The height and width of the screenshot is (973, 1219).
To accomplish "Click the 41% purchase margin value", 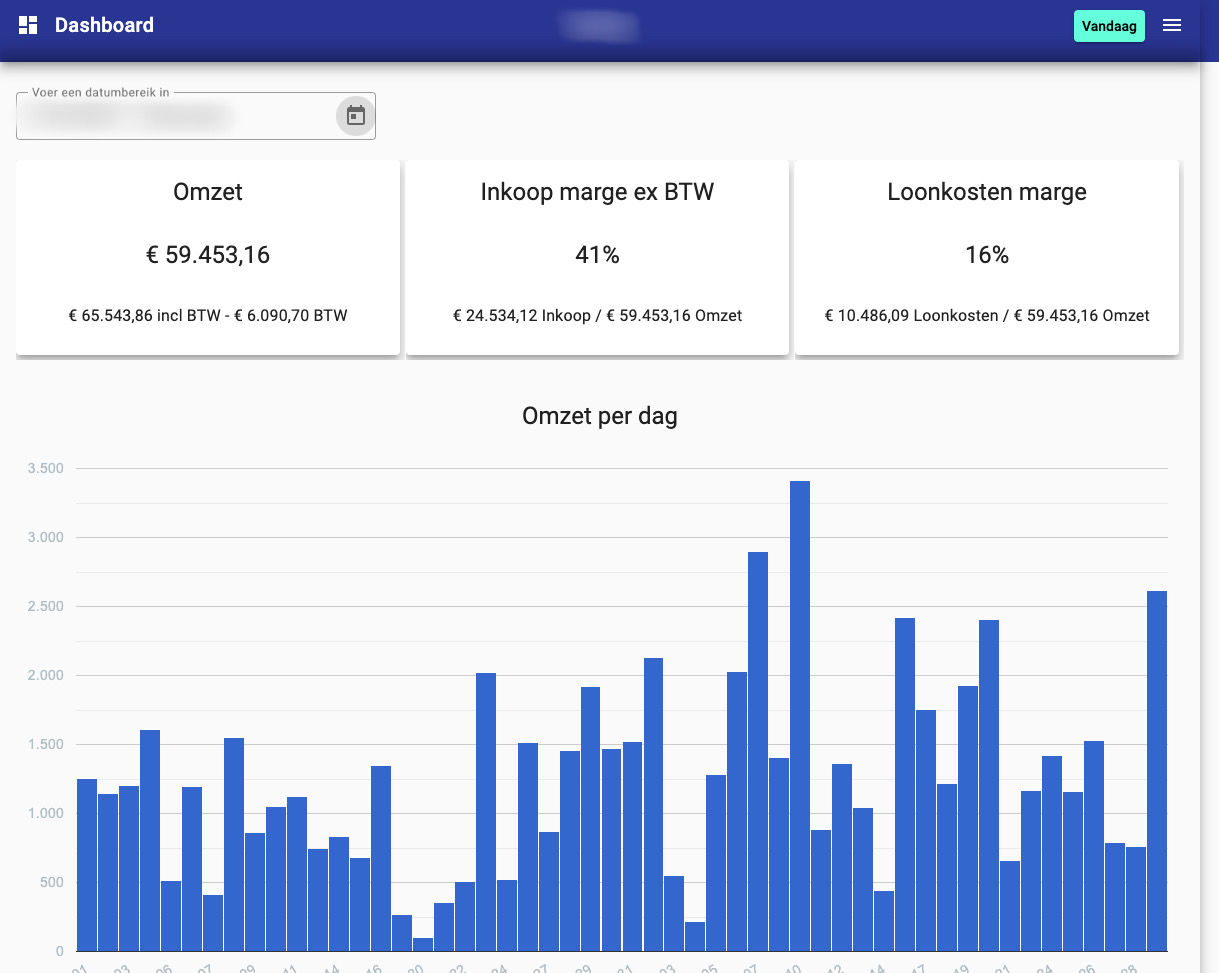I will coord(597,255).
